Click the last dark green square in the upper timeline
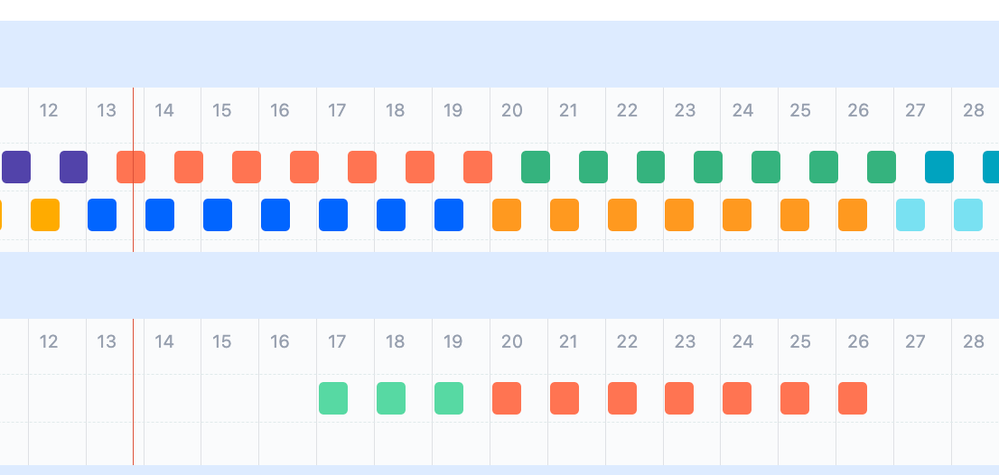Screen dimensions: 999x475 [x=882, y=167]
